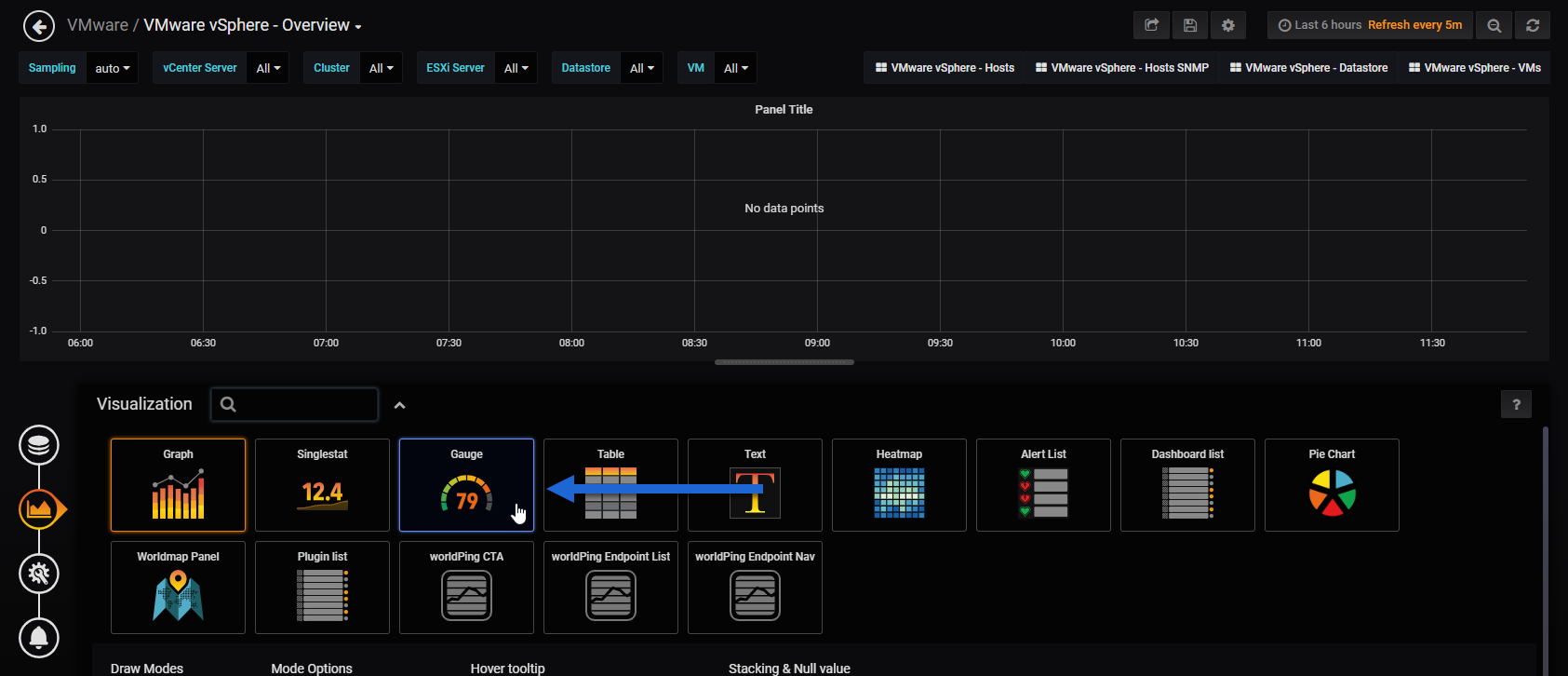Open the share dashboard icon
This screenshot has height=676, width=1568.
click(x=1151, y=25)
